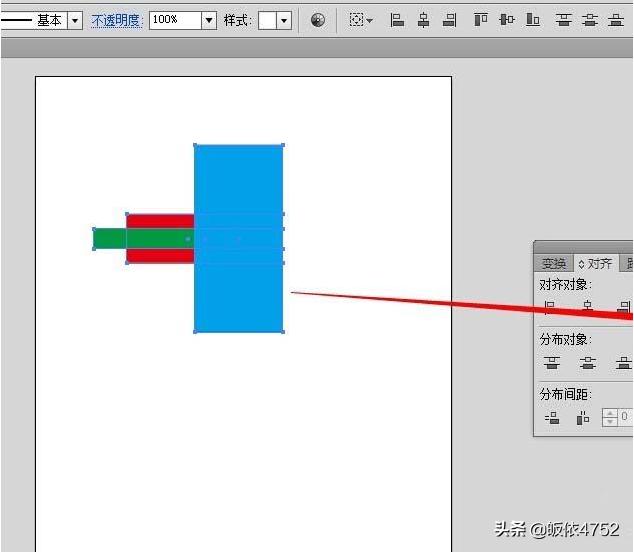Click vertical align top icon in top toolbar
The width and height of the screenshot is (634, 552).
pyautogui.click(x=481, y=19)
